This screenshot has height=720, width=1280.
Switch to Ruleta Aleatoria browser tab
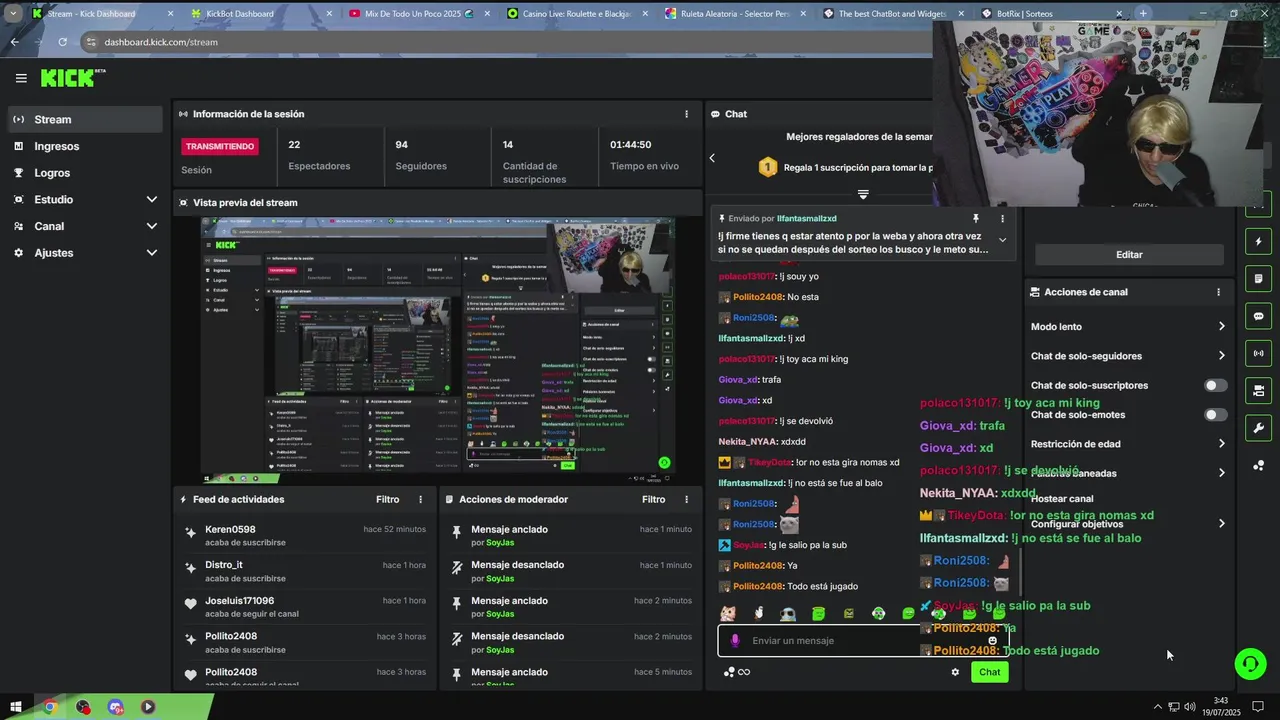[735, 14]
